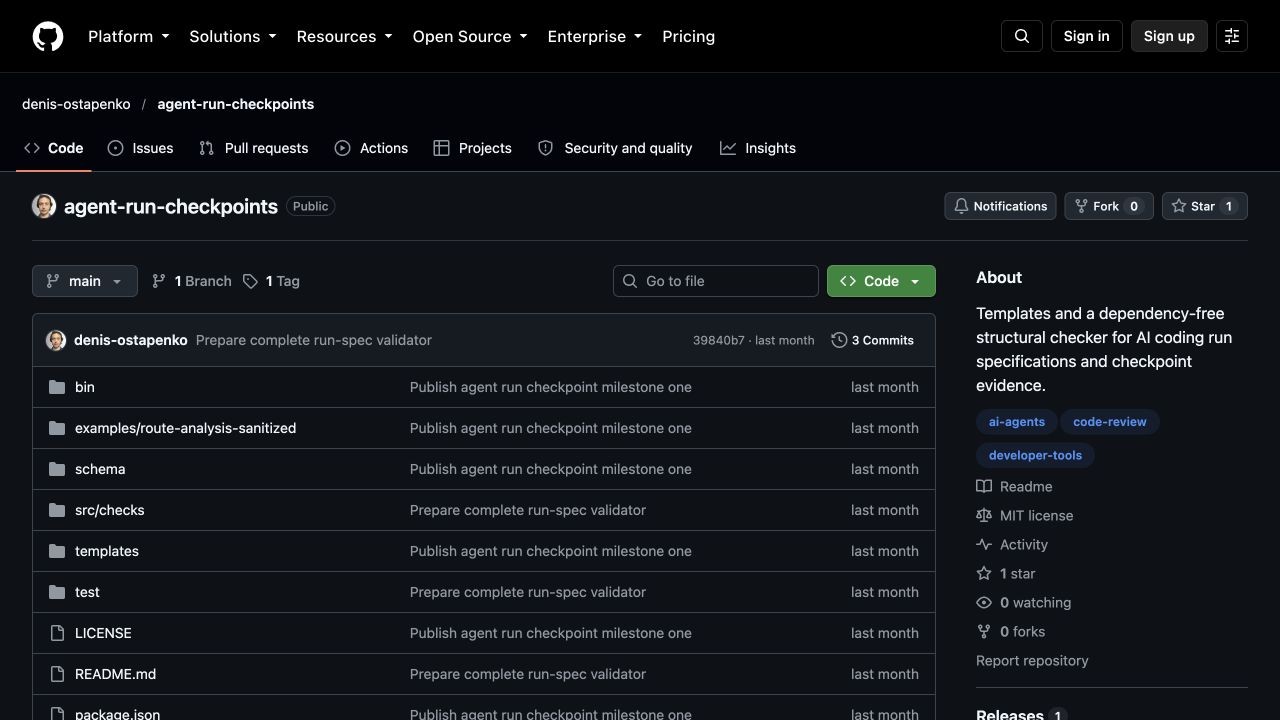Open the Platform dropdown menu
The height and width of the screenshot is (720, 1280).
129,36
